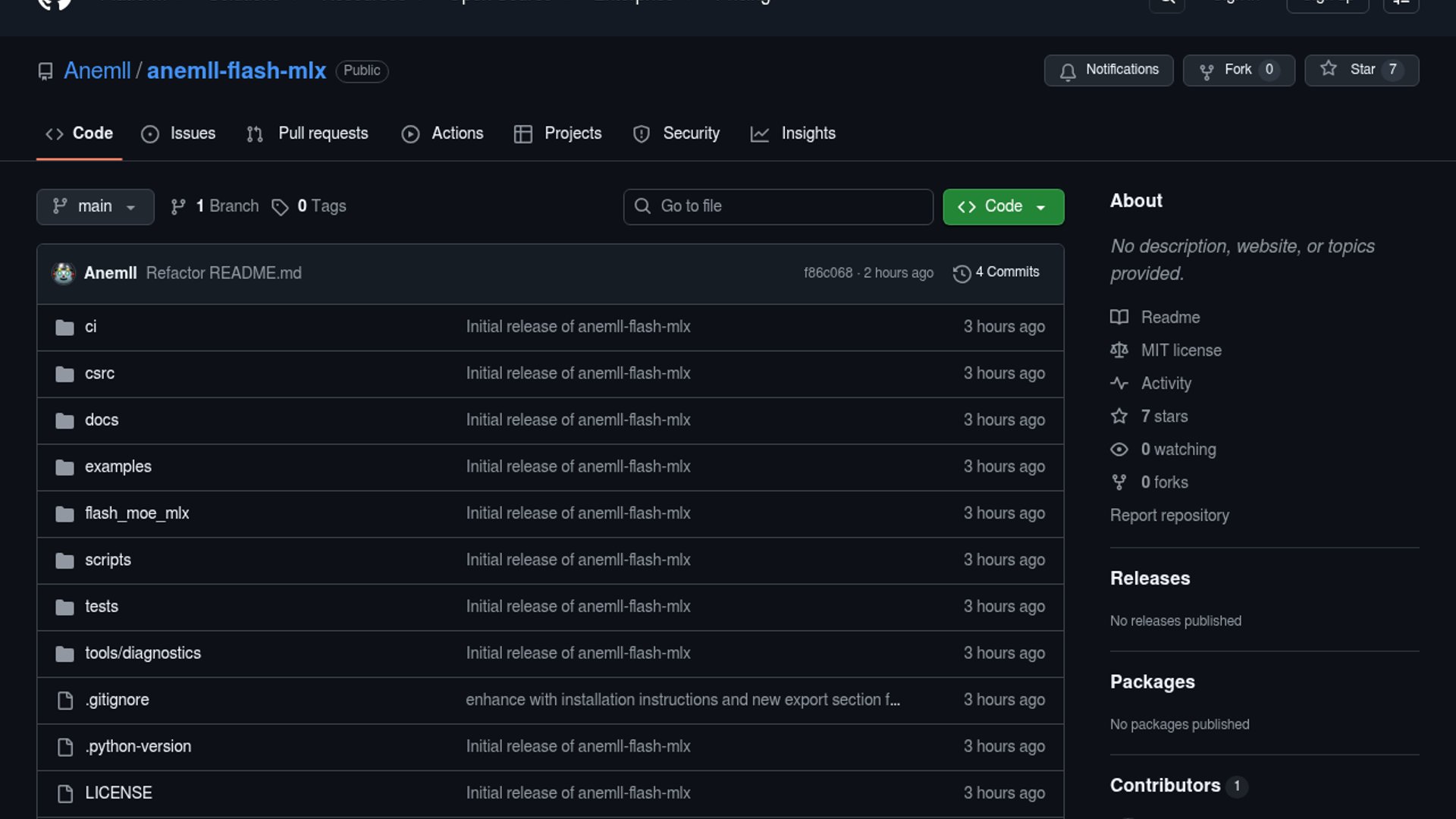1456x819 pixels.
Task: Open the 0 Tags tag icon link
Action: pyautogui.click(x=280, y=207)
